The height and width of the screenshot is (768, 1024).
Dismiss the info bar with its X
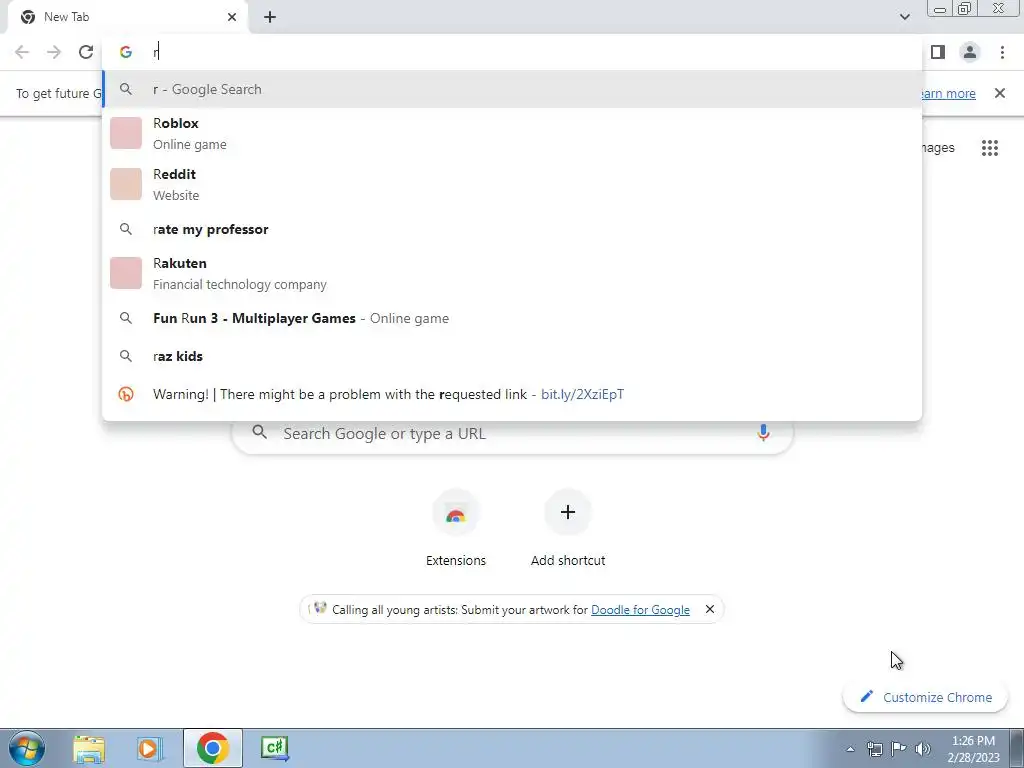click(x=1000, y=93)
